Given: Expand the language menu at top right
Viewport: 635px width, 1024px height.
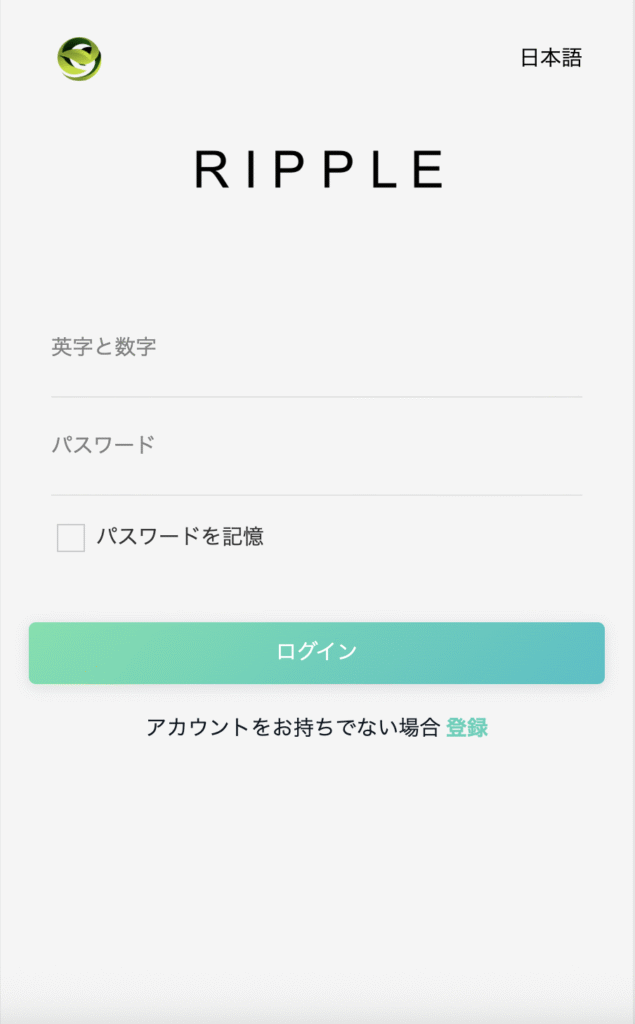Looking at the screenshot, I should point(551,58).
